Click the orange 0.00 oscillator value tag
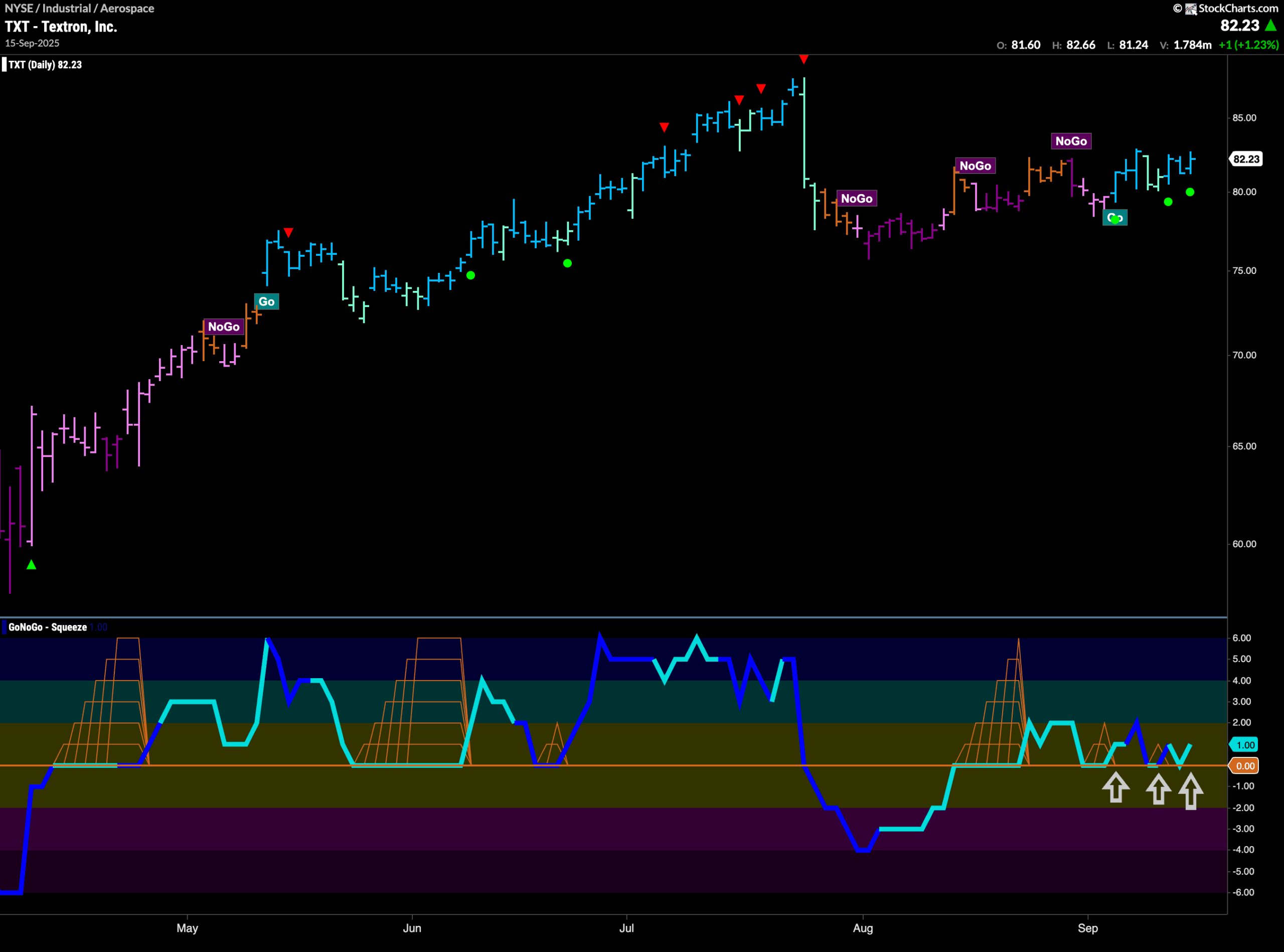This screenshot has height=952, width=1284. 1245,766
